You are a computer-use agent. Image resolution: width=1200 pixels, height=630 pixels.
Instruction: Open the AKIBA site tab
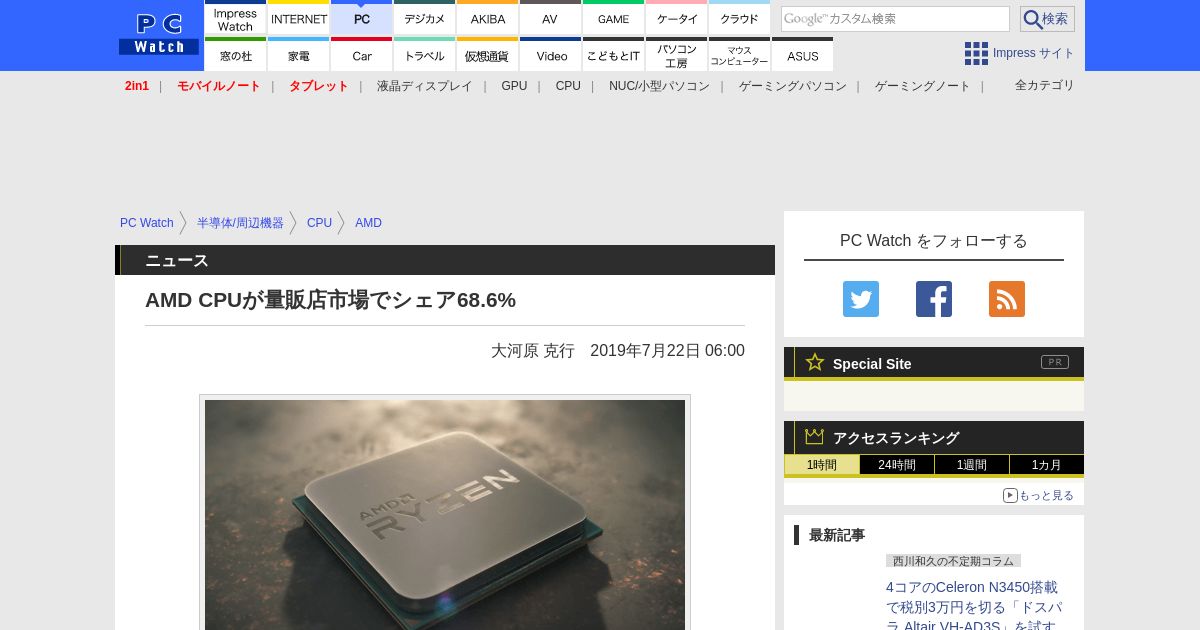tap(488, 18)
